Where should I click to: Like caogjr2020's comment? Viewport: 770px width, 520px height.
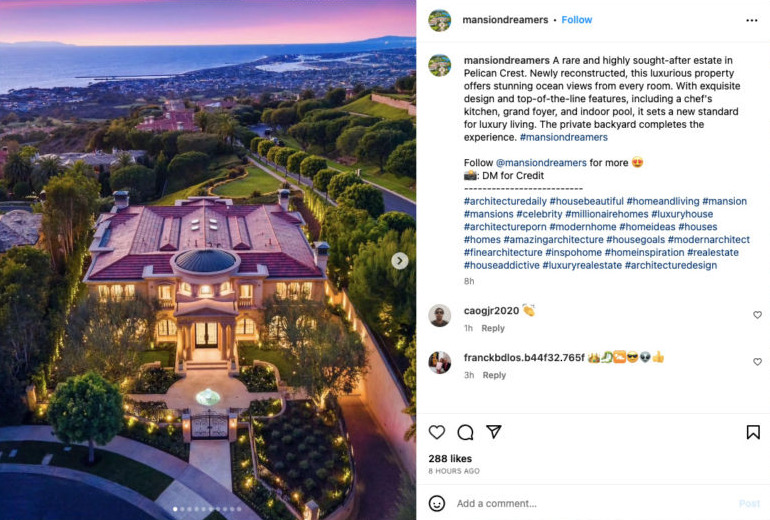point(757,315)
